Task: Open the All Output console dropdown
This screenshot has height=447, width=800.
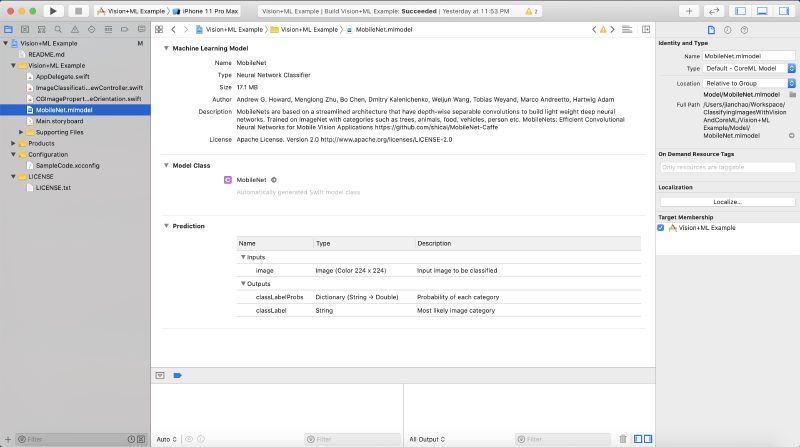Action: [427, 439]
